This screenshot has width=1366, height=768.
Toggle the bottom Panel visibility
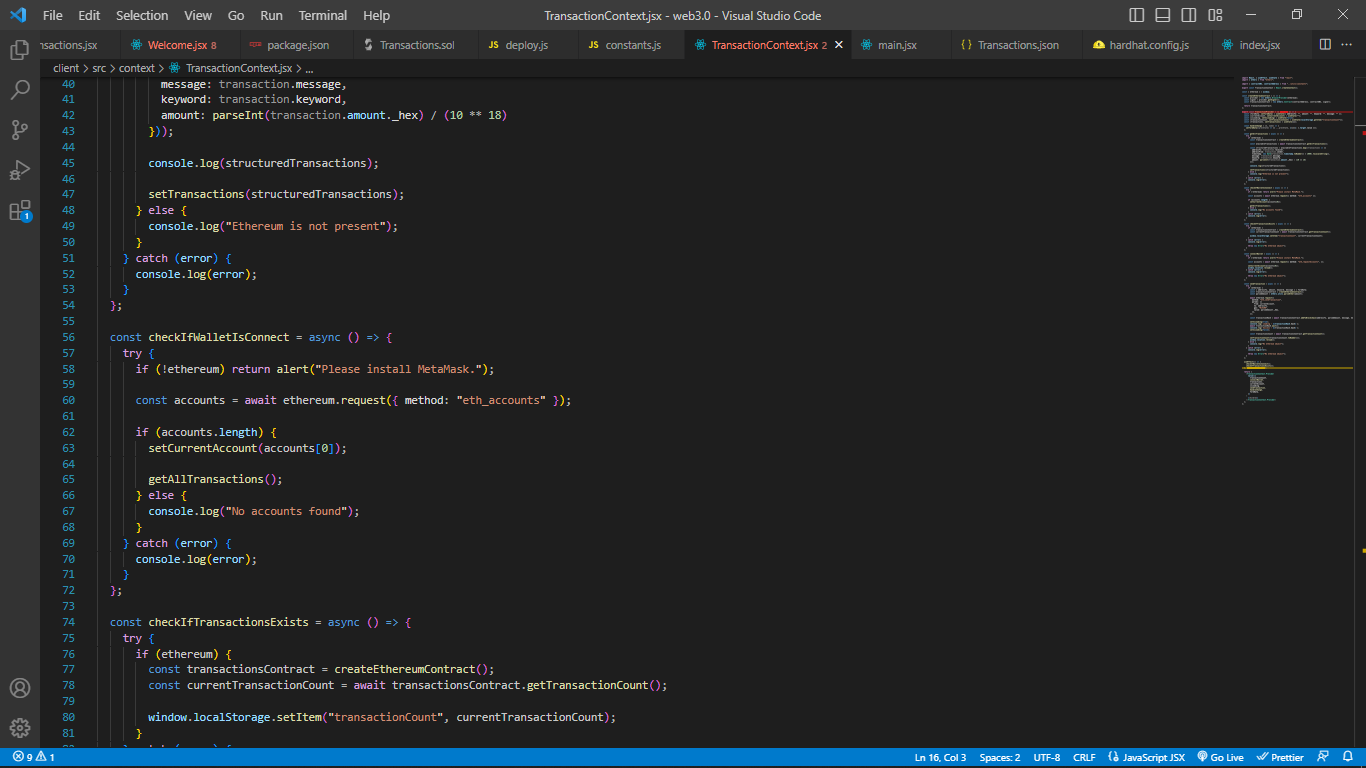pyautogui.click(x=1163, y=15)
